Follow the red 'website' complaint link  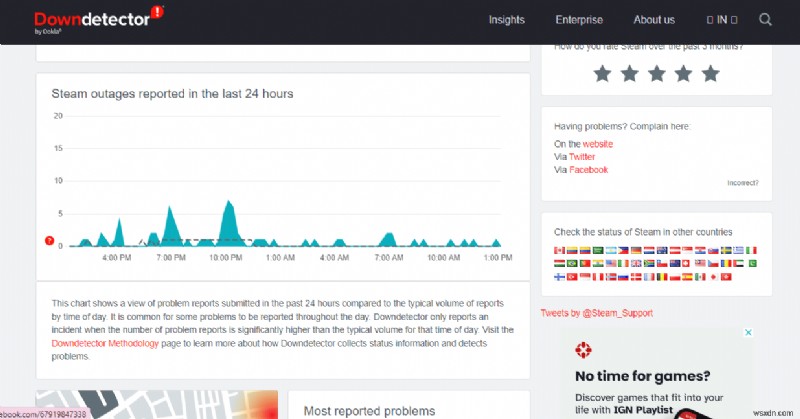pyautogui.click(x=597, y=144)
